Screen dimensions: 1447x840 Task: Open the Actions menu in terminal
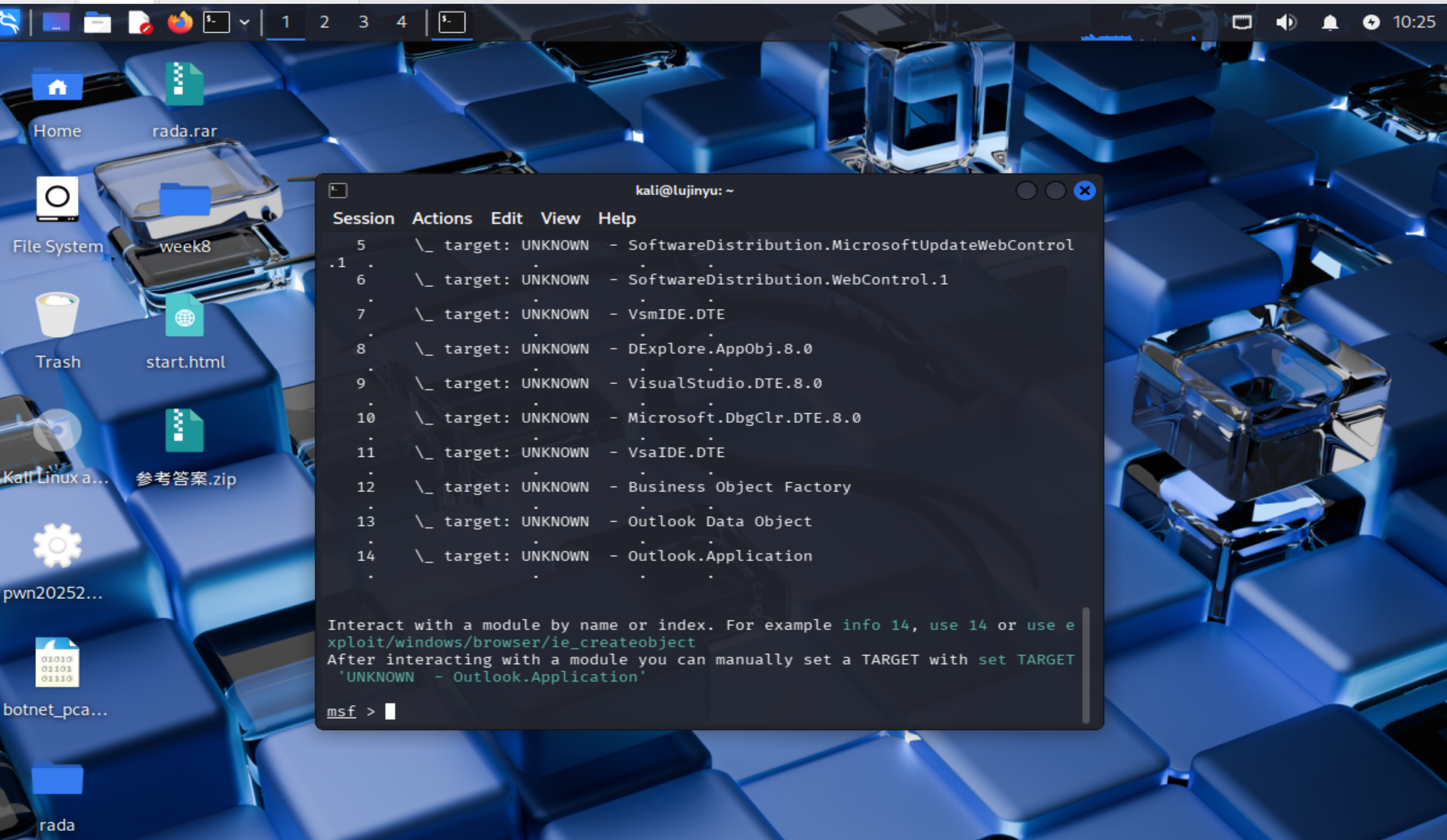[x=442, y=218]
